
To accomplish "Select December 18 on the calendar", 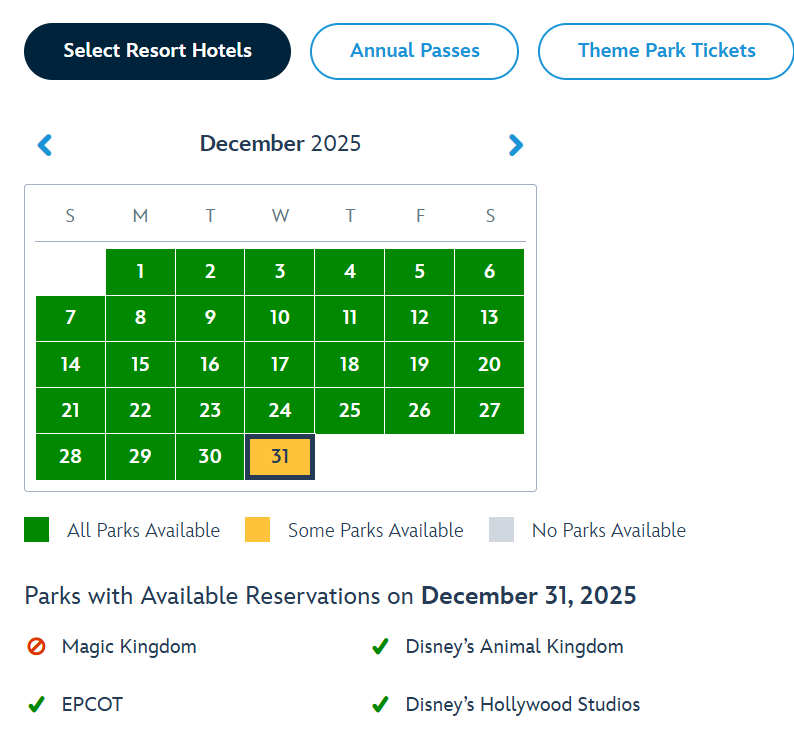I will click(349, 365).
